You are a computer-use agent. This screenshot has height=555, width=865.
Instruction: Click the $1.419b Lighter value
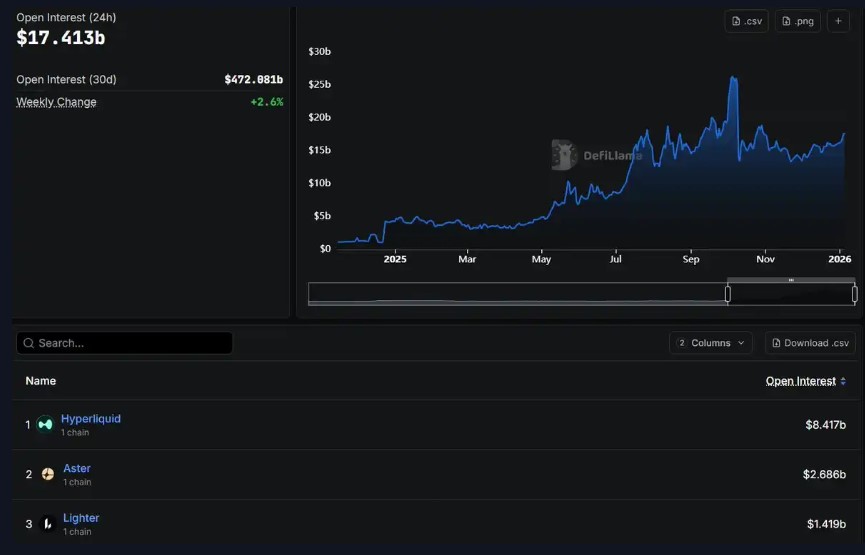click(826, 524)
